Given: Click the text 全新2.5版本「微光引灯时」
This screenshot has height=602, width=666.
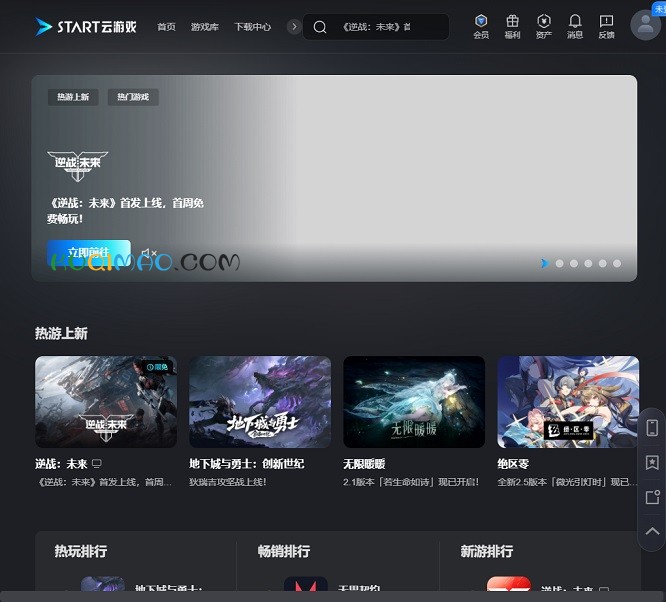Looking at the screenshot, I should [x=554, y=482].
